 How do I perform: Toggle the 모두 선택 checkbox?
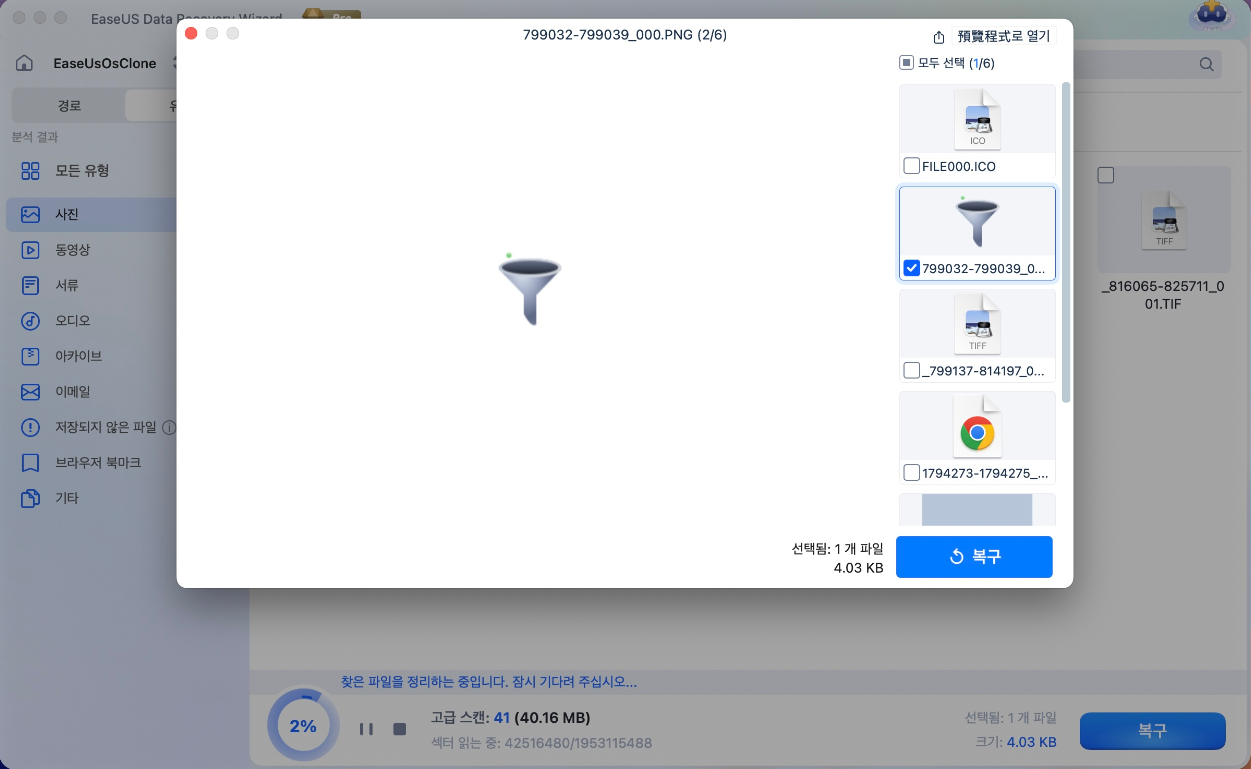click(x=906, y=63)
